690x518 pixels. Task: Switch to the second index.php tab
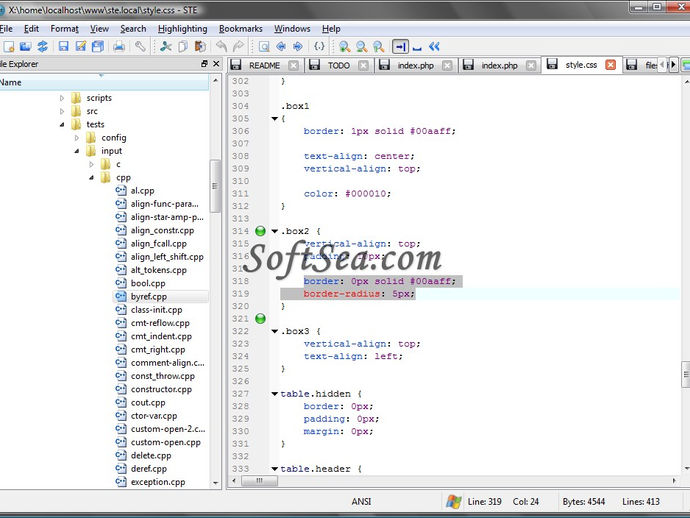499,66
